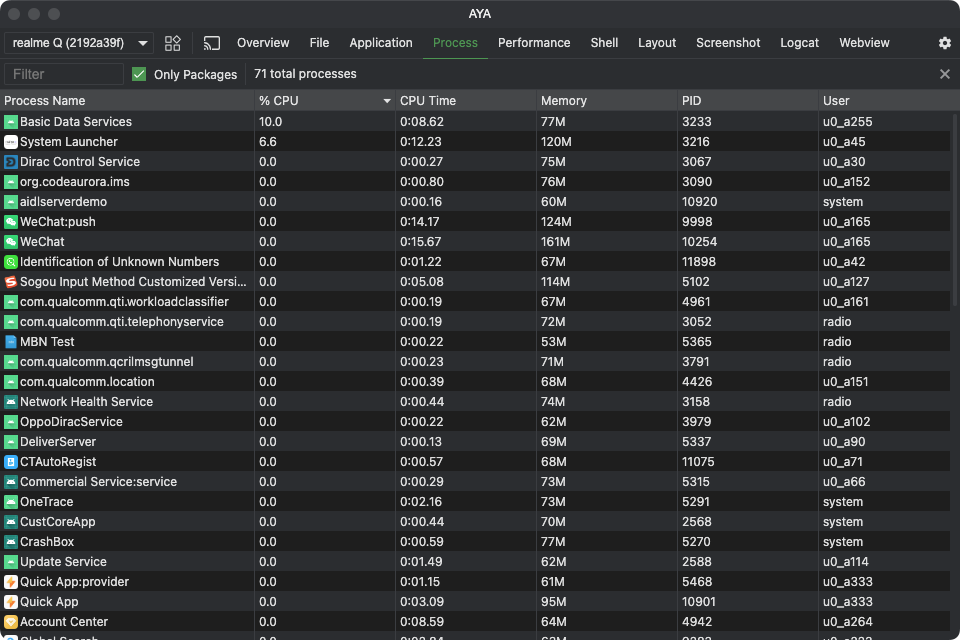Screen dimensions: 960x640
Task: Sort by Process Name column header
Action: tap(127, 101)
